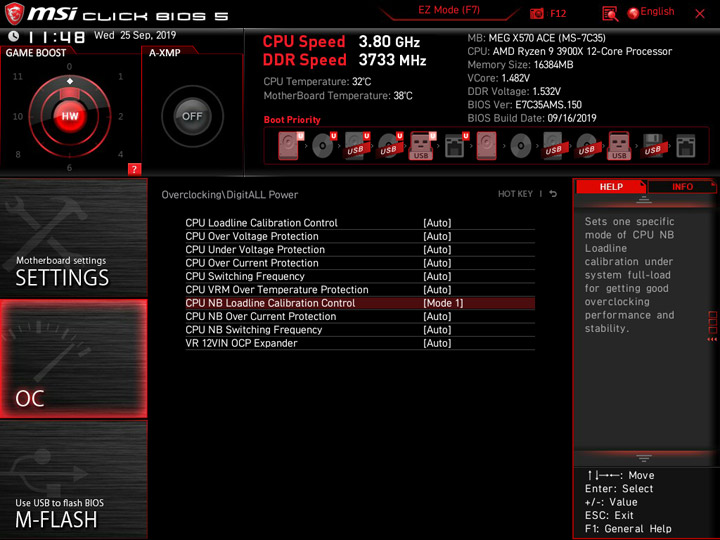720x540 pixels.
Task: Collapse help panel with triple arrow icon
Action: [712, 339]
